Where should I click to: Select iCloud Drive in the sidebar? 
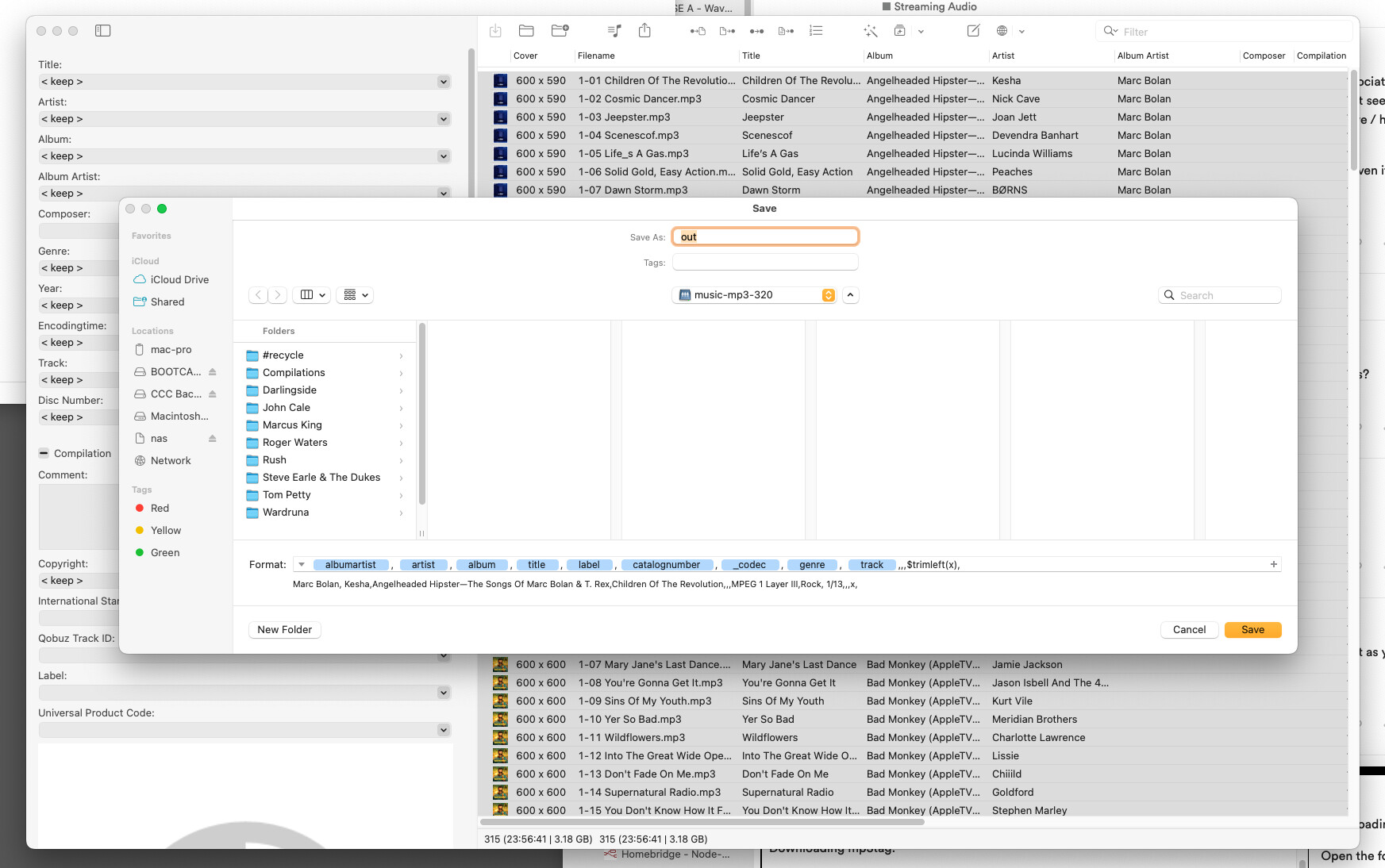tap(179, 280)
